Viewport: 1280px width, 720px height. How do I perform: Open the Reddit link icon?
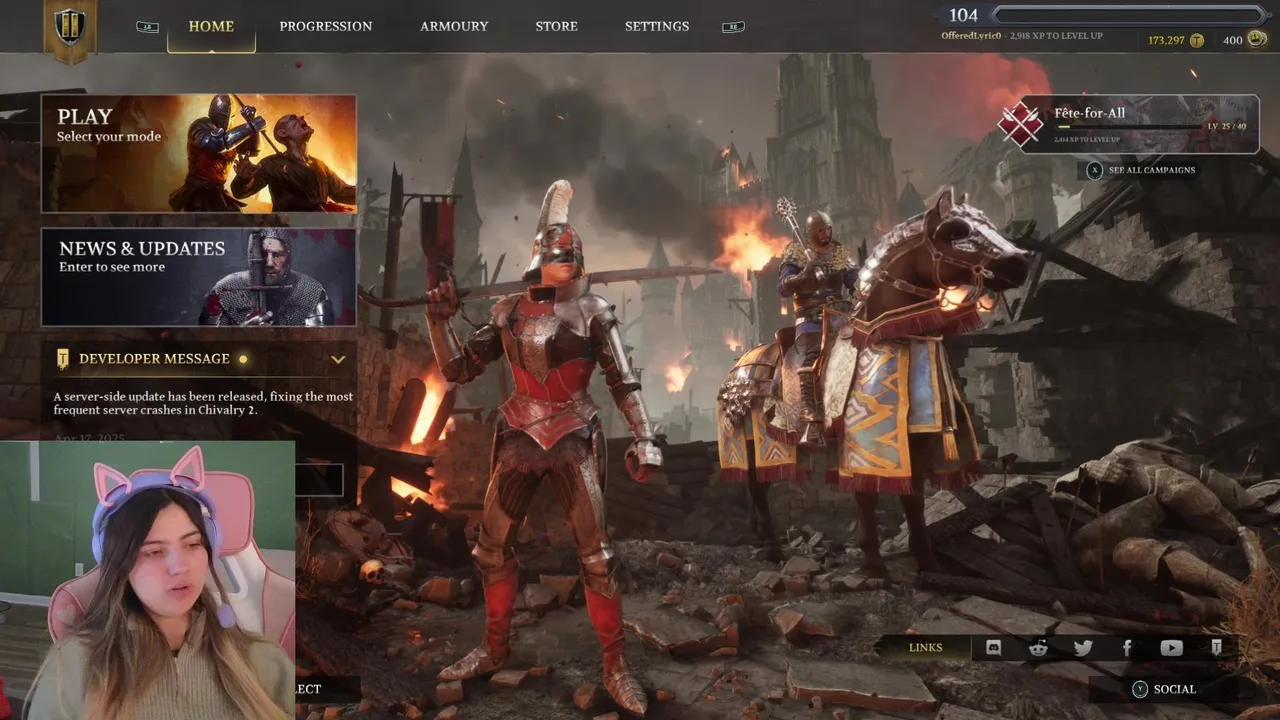[x=1038, y=648]
